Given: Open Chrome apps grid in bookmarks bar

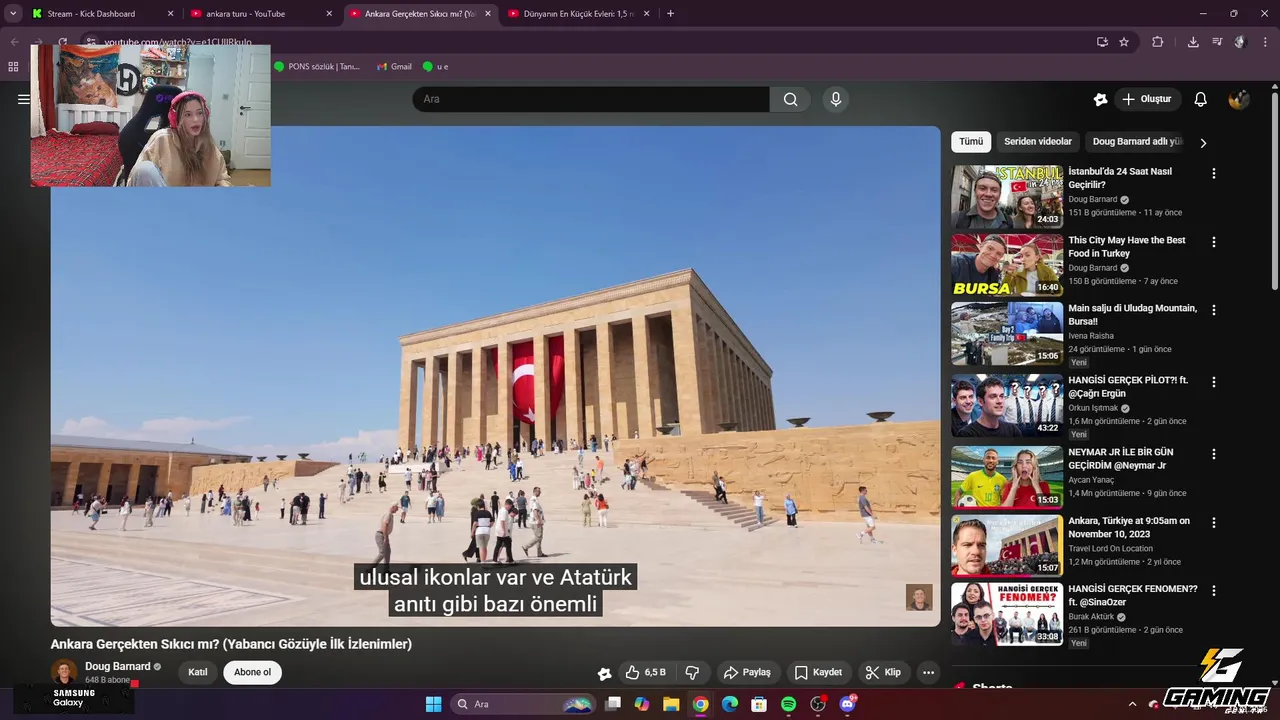Looking at the screenshot, I should tap(13, 67).
